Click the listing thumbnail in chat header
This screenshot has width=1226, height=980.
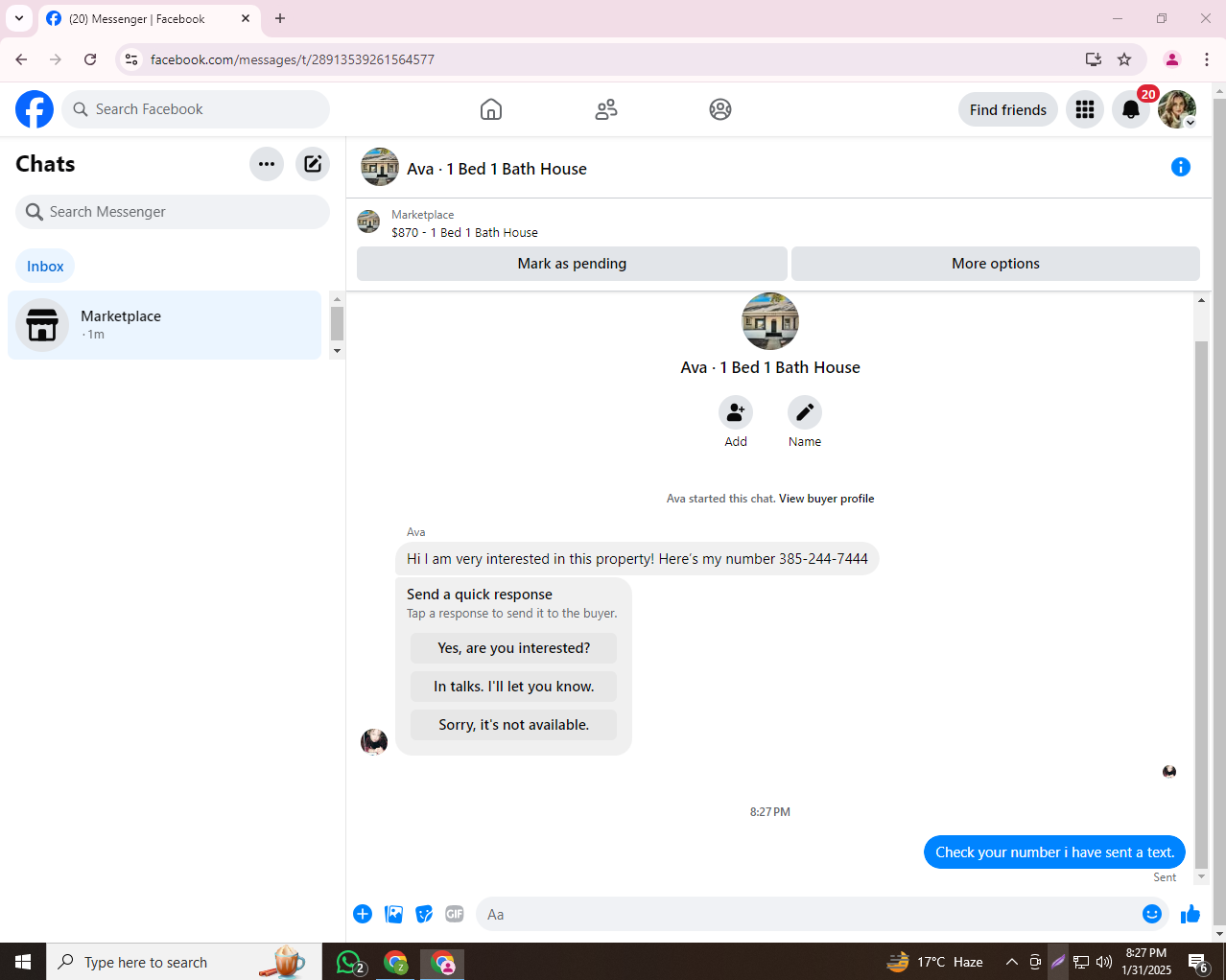[380, 167]
